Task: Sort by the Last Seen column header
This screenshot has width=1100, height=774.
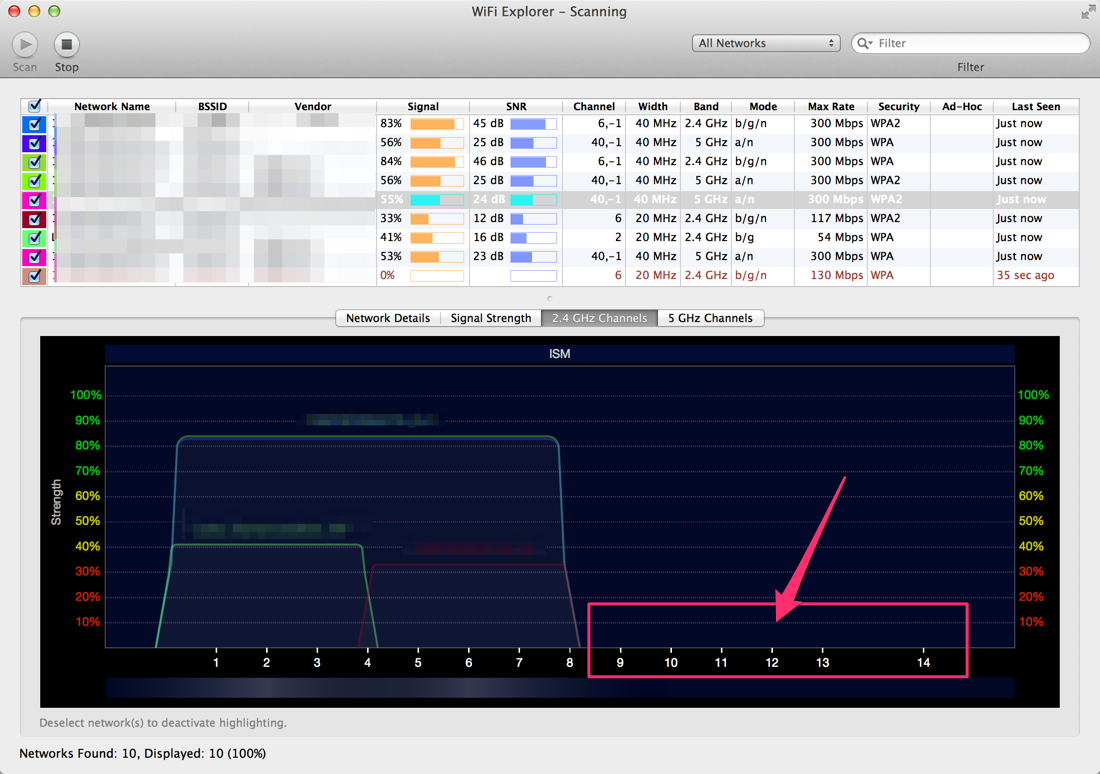Action: pos(1036,106)
